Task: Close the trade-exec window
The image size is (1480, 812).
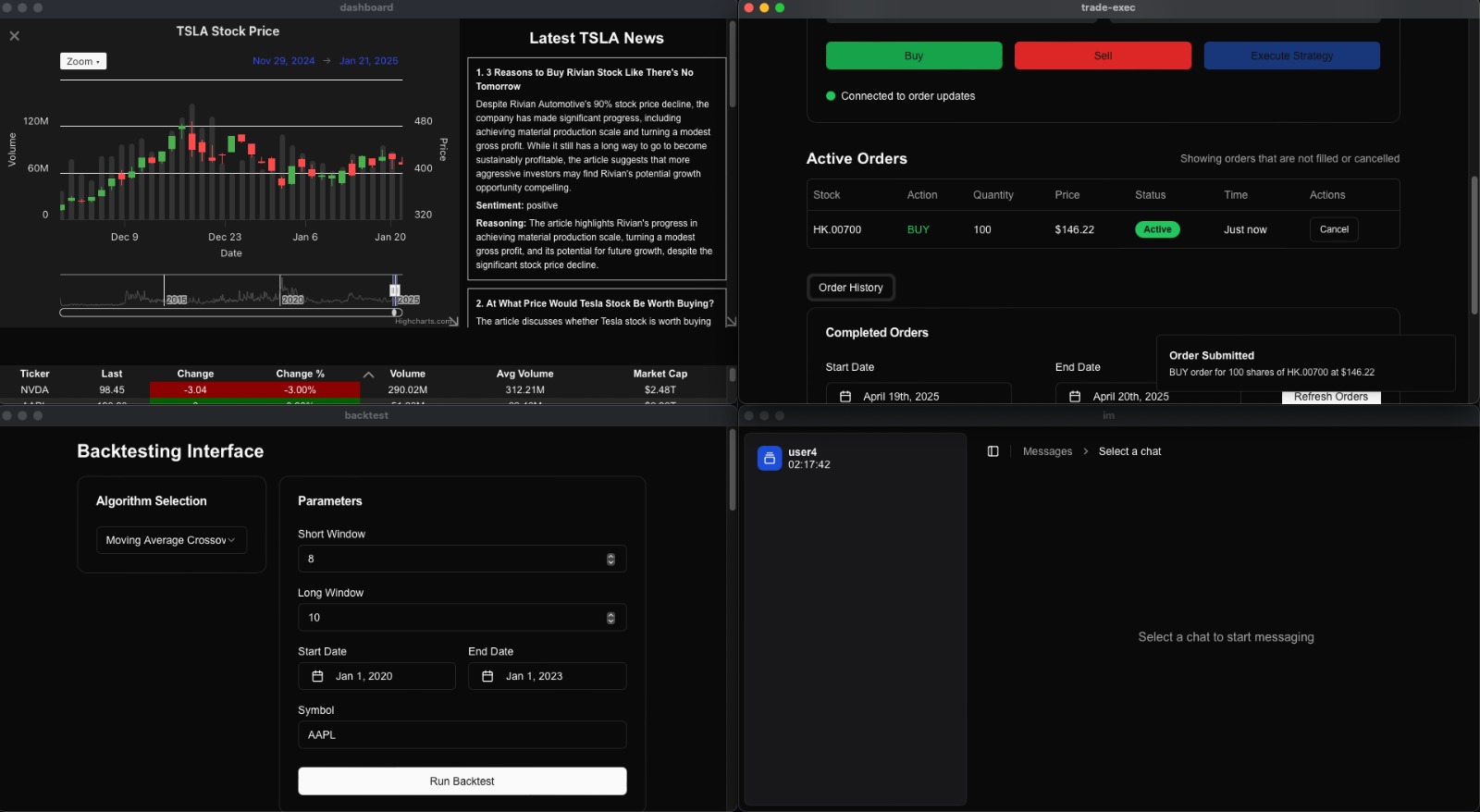Action: click(x=749, y=7)
